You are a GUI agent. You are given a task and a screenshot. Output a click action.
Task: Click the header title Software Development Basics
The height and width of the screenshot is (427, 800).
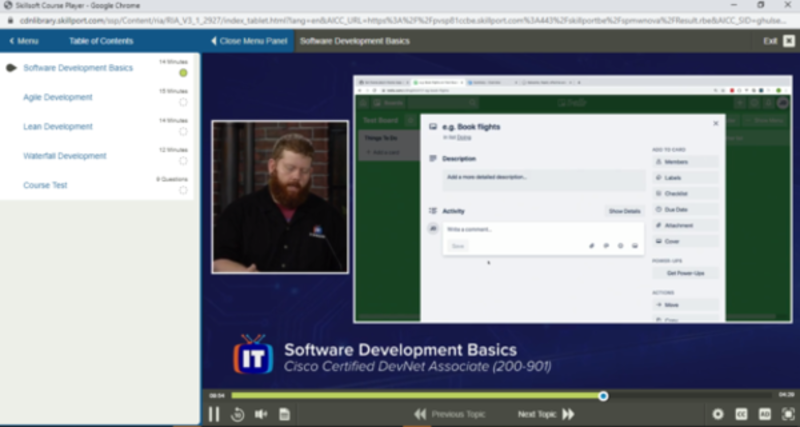click(x=355, y=41)
